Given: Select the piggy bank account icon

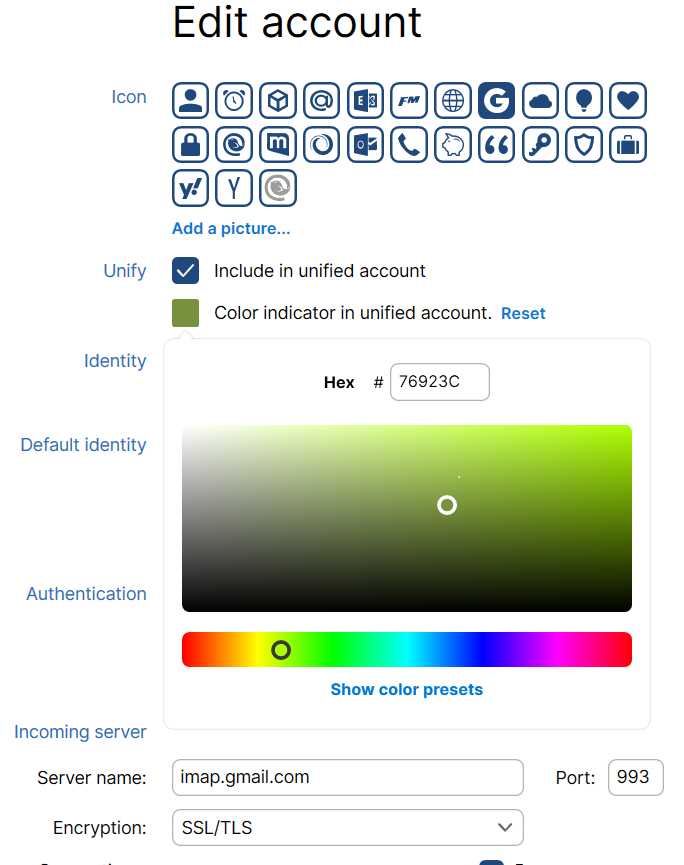Looking at the screenshot, I should pyautogui.click(x=453, y=145).
